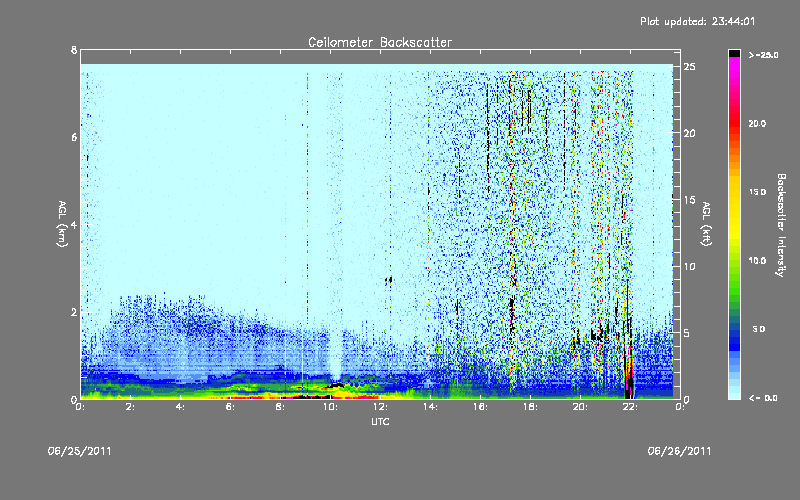Pick the black segment atop the color bar
Screen dimensions: 800x500
coord(734,53)
